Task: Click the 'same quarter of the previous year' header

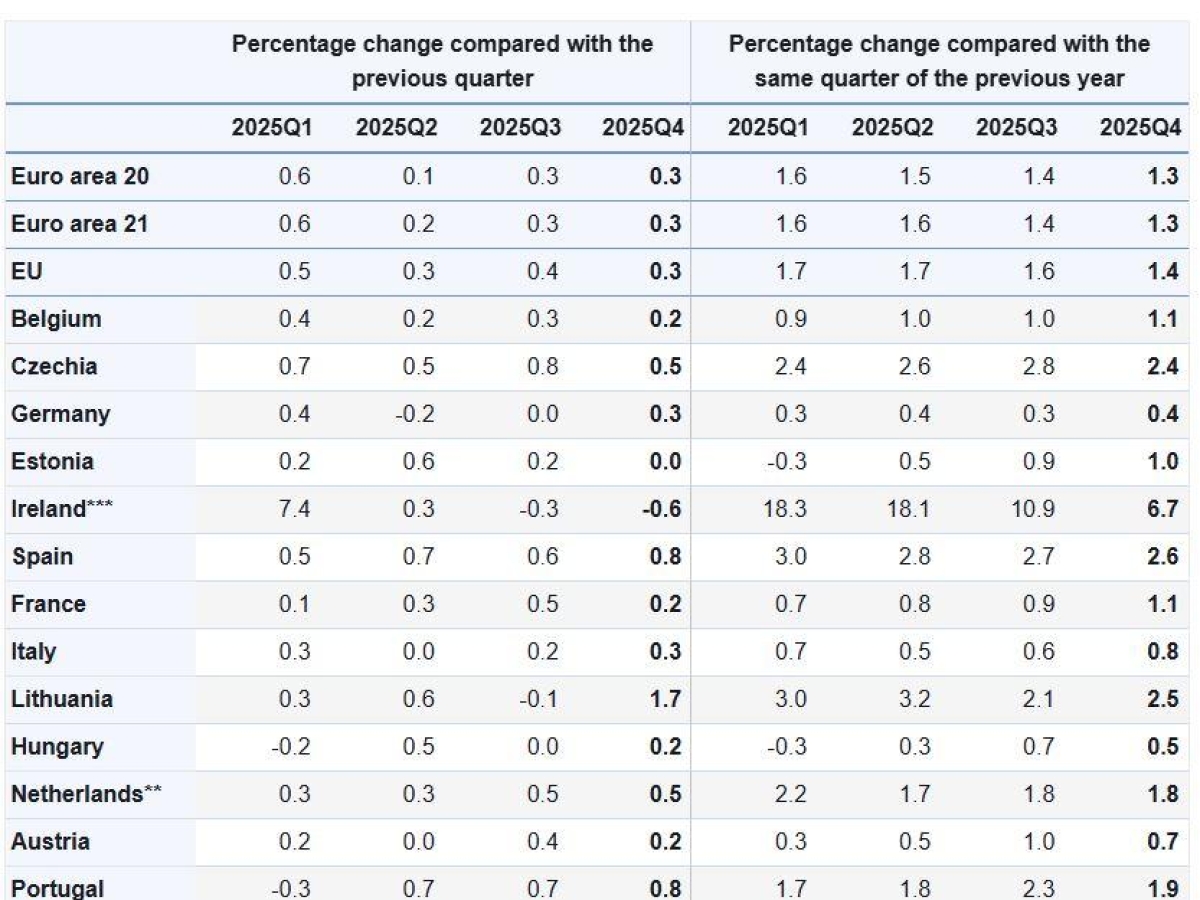Action: point(939,61)
